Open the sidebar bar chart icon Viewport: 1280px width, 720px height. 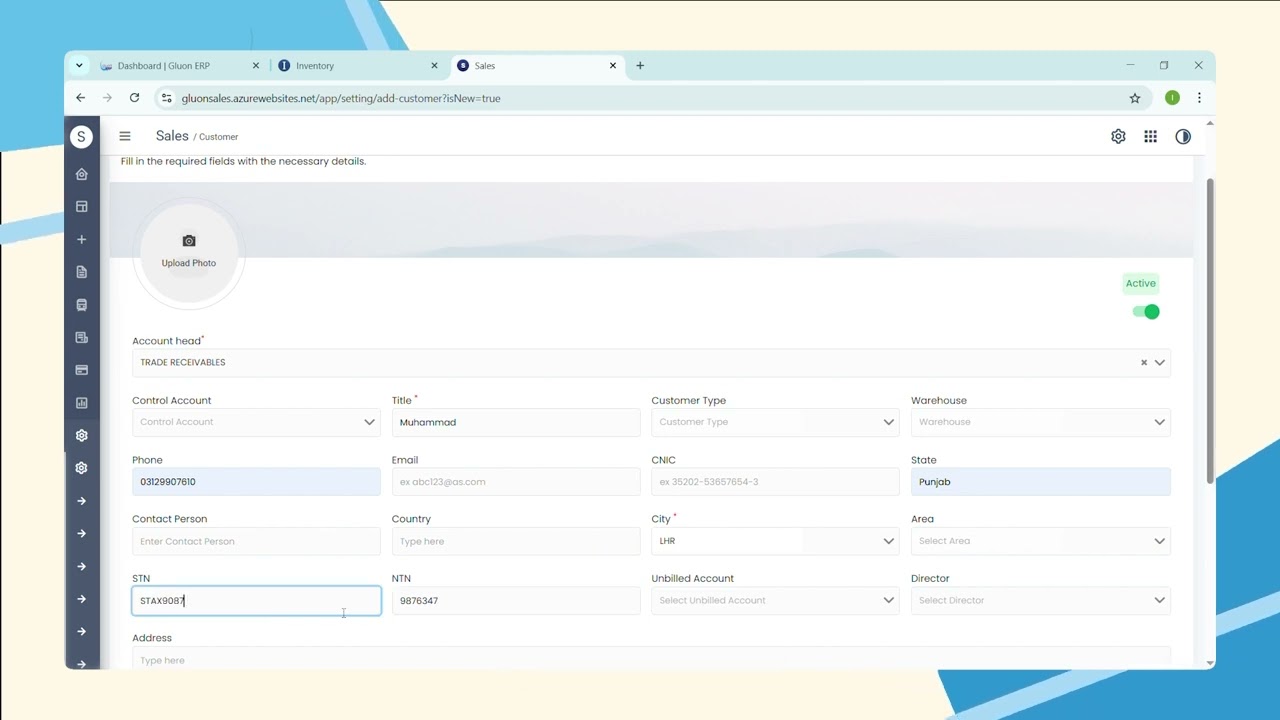coord(82,403)
